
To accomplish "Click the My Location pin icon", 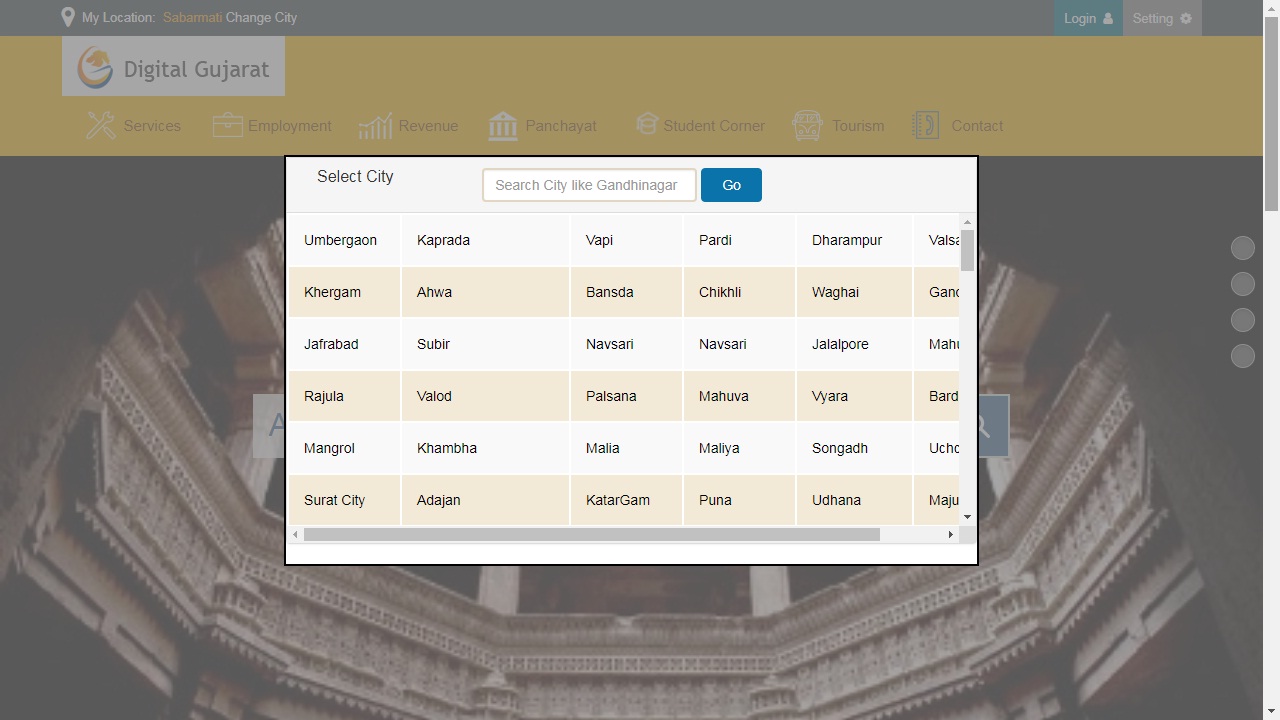I will click(67, 16).
